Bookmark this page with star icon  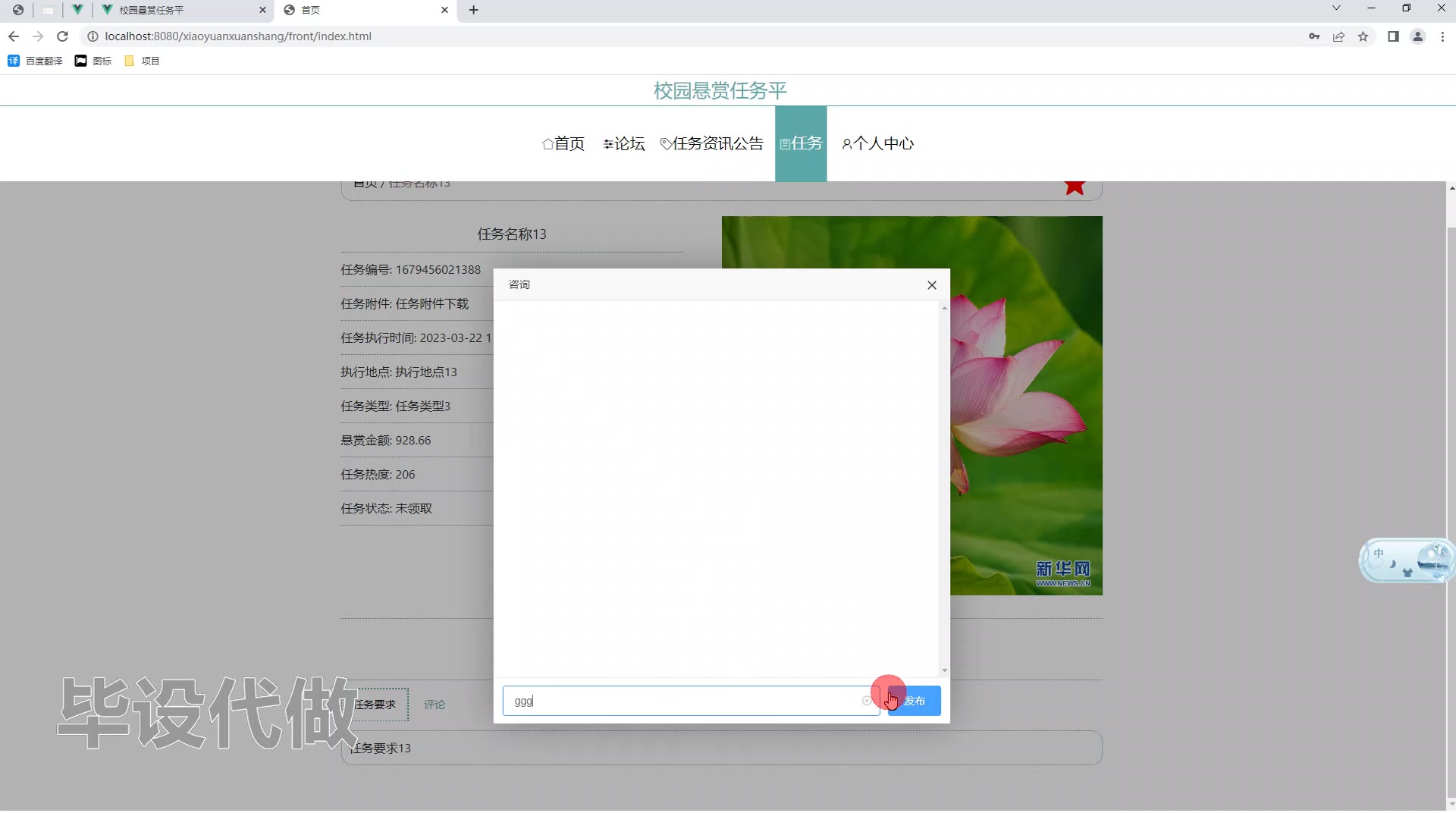[x=1363, y=36]
